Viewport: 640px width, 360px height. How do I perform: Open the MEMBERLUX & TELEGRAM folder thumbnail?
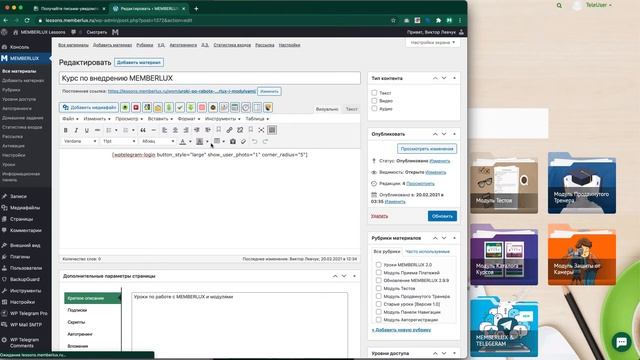504,327
